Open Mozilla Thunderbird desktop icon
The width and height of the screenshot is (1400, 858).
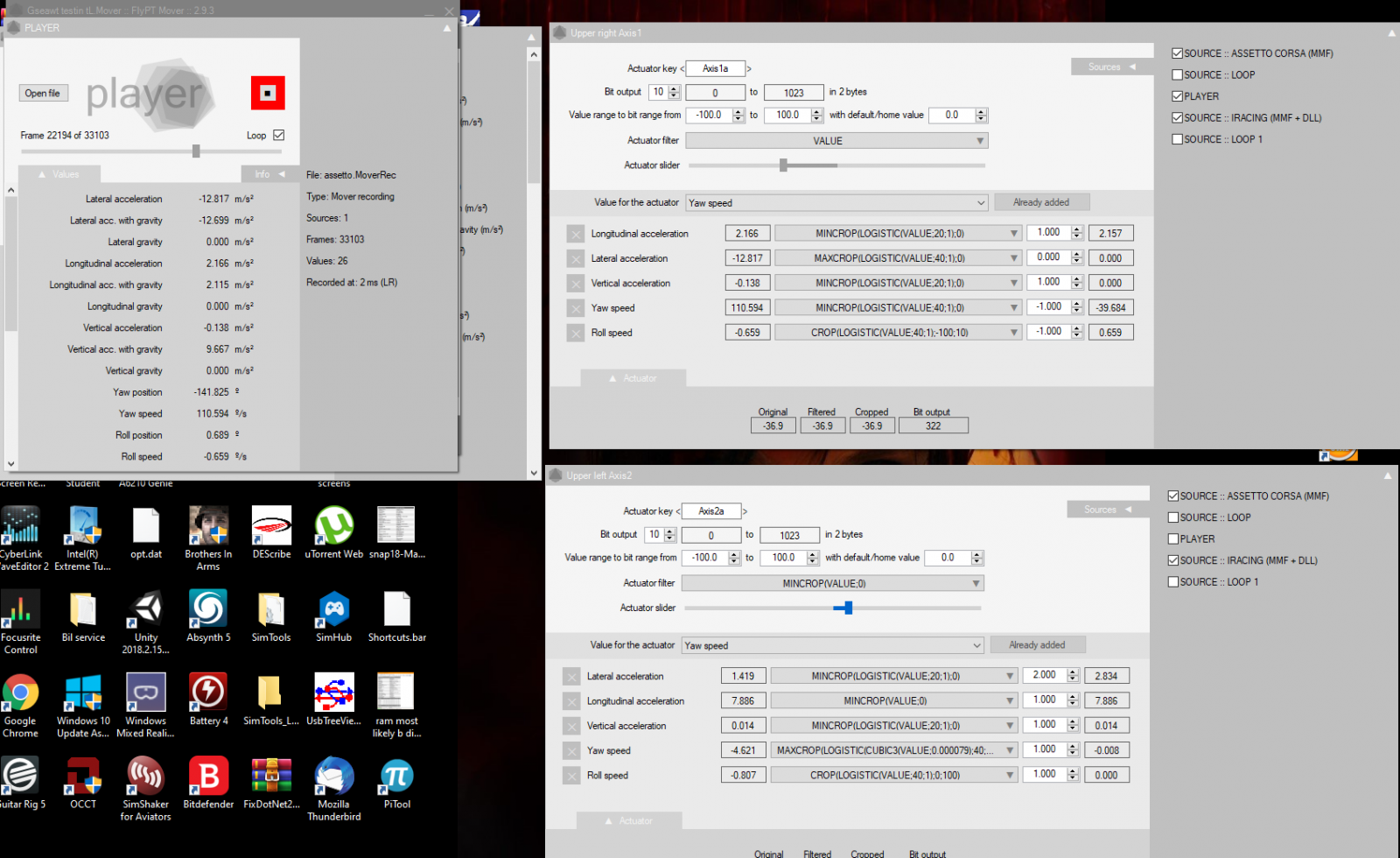[x=334, y=777]
